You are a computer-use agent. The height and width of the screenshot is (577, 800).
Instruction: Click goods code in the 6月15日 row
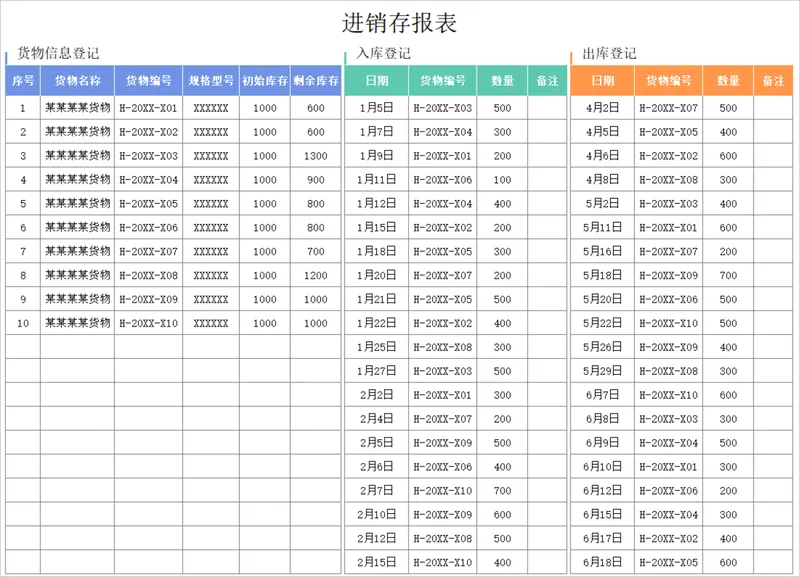pyautogui.click(x=668, y=514)
